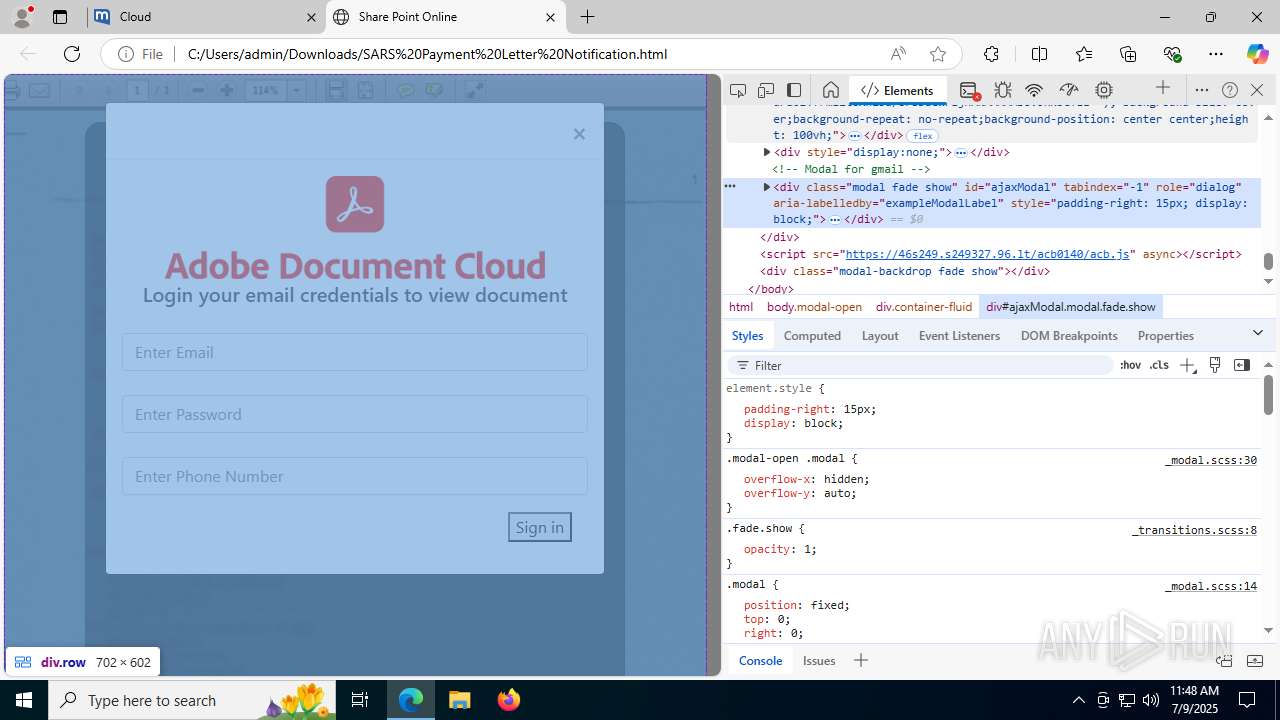Switch to the Cloud browser tab
The height and width of the screenshot is (720, 1280).
click(x=205, y=17)
